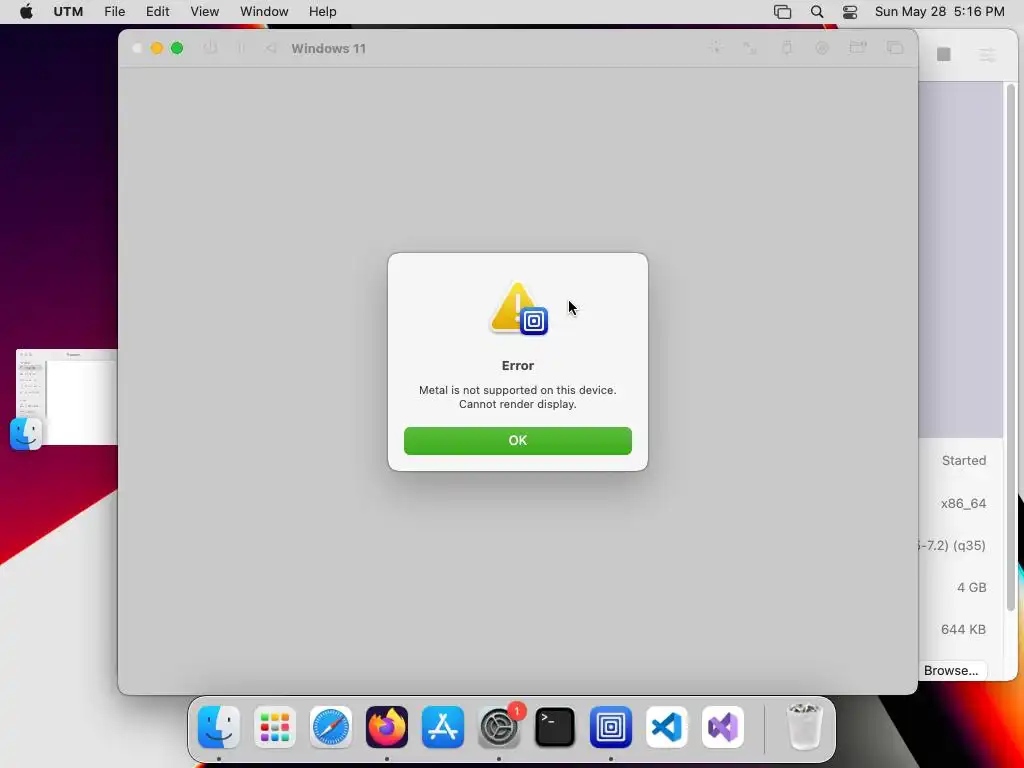This screenshot has width=1024, height=768.
Task: Open the Edit menu
Action: click(x=157, y=12)
